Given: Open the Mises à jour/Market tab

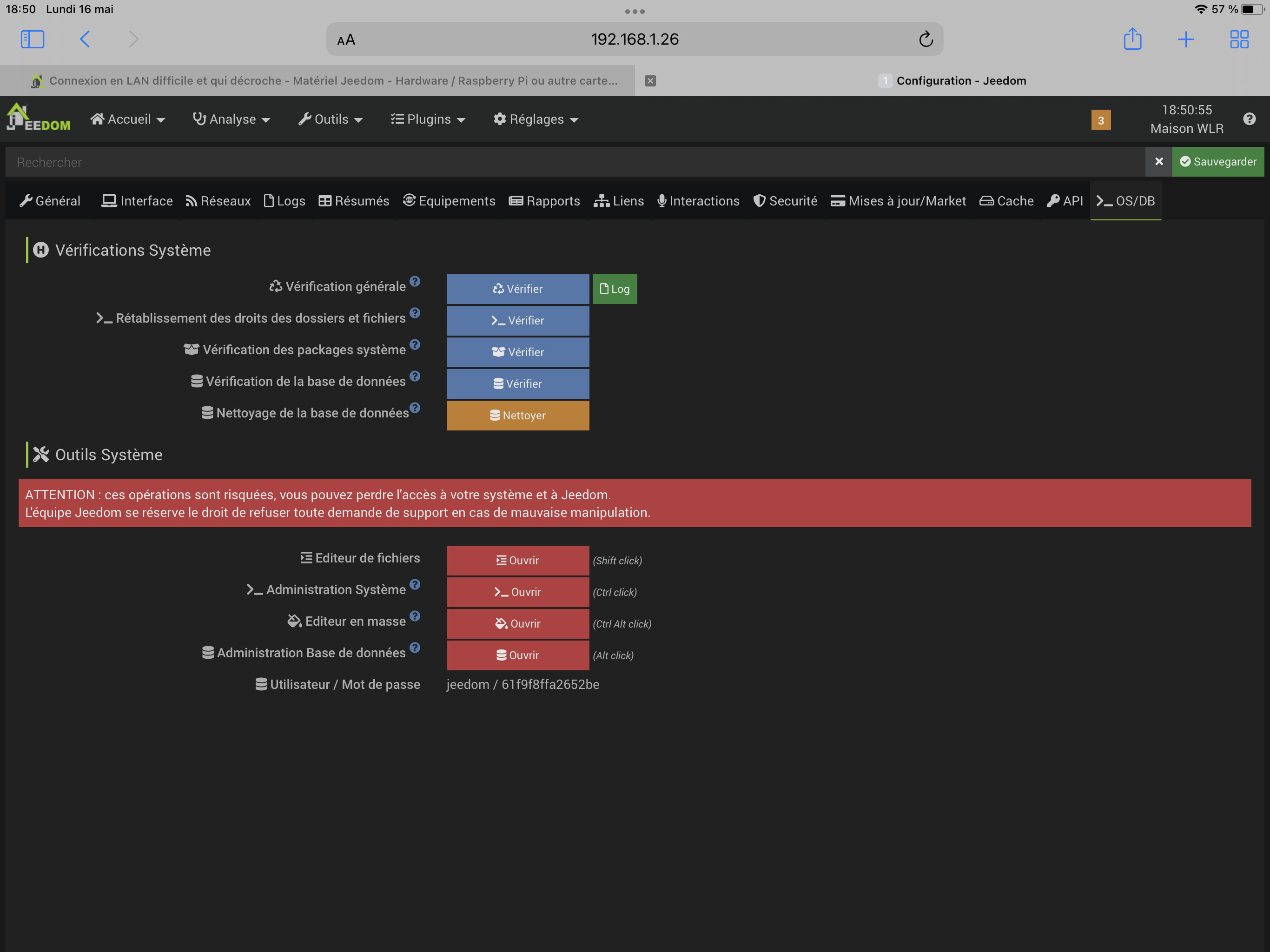Looking at the screenshot, I should 898,201.
